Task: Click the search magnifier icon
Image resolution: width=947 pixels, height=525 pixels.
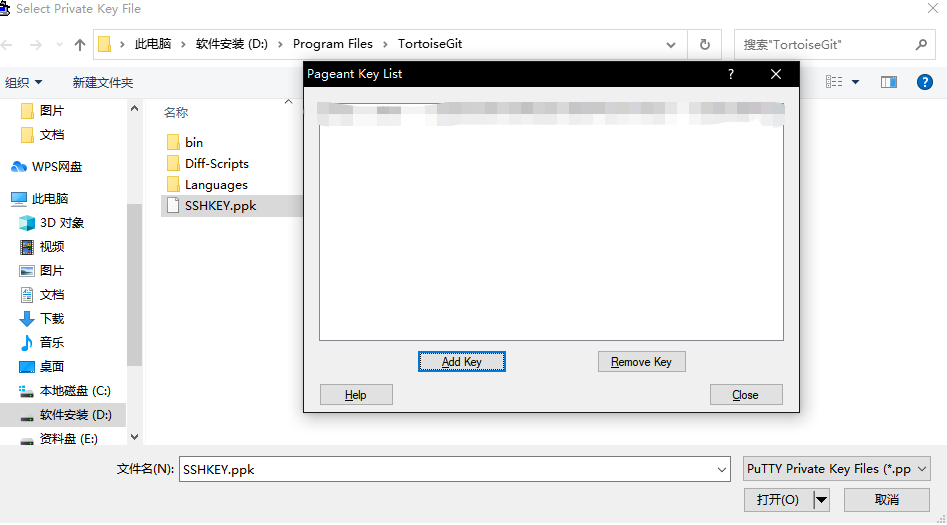Action: pyautogui.click(x=921, y=45)
